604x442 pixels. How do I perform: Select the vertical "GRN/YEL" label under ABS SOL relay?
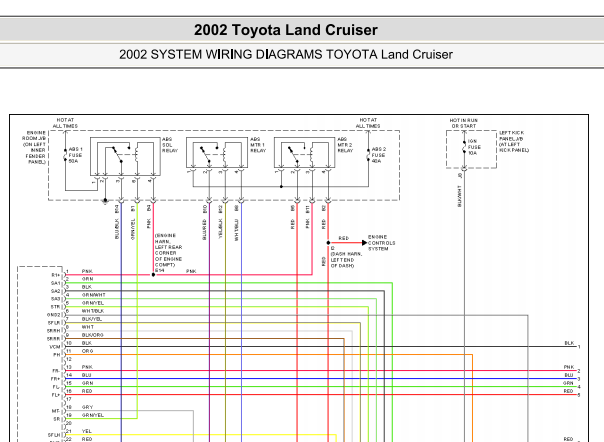133,229
